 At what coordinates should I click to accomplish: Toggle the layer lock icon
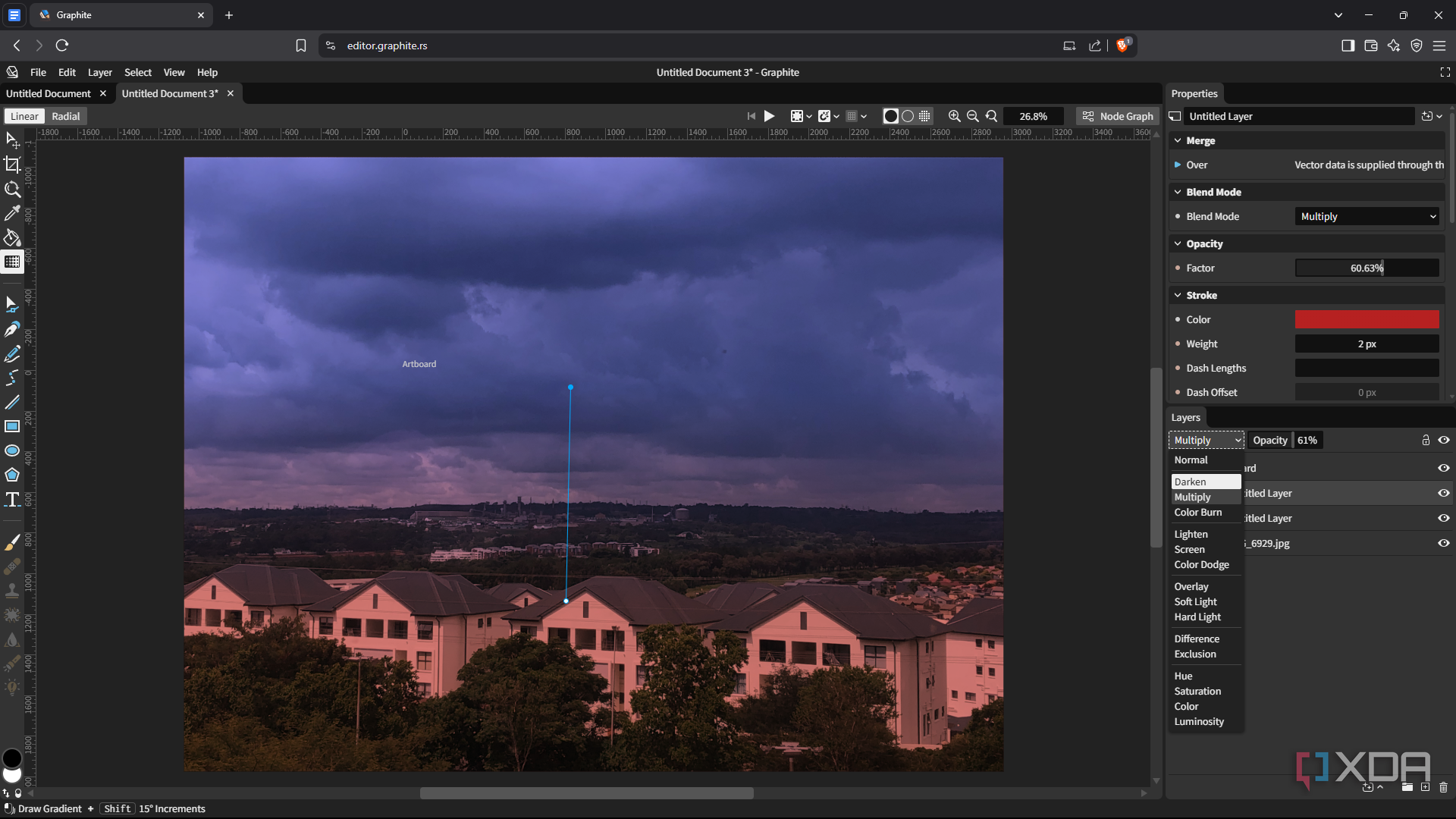1426,440
